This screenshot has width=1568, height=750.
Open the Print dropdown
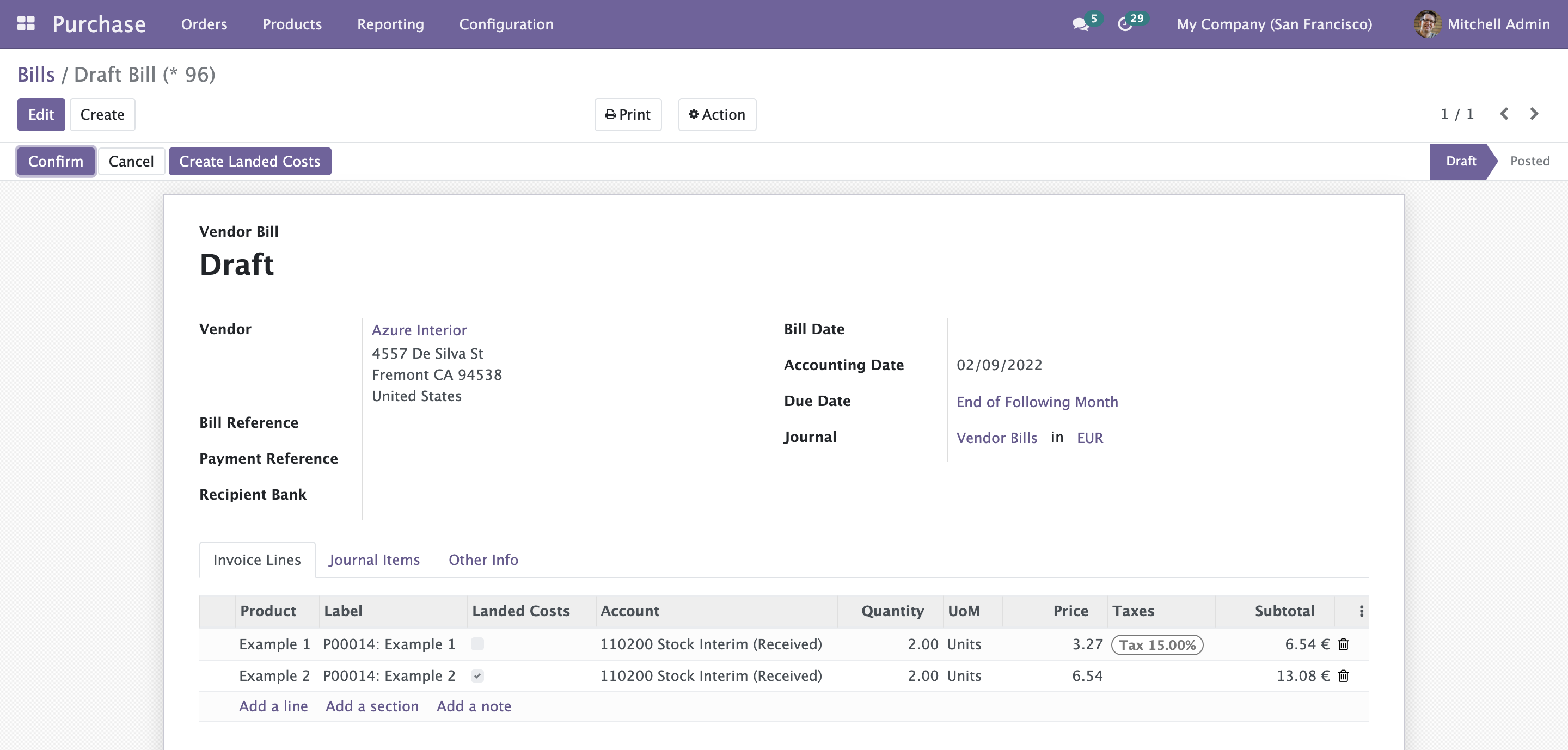pos(628,114)
